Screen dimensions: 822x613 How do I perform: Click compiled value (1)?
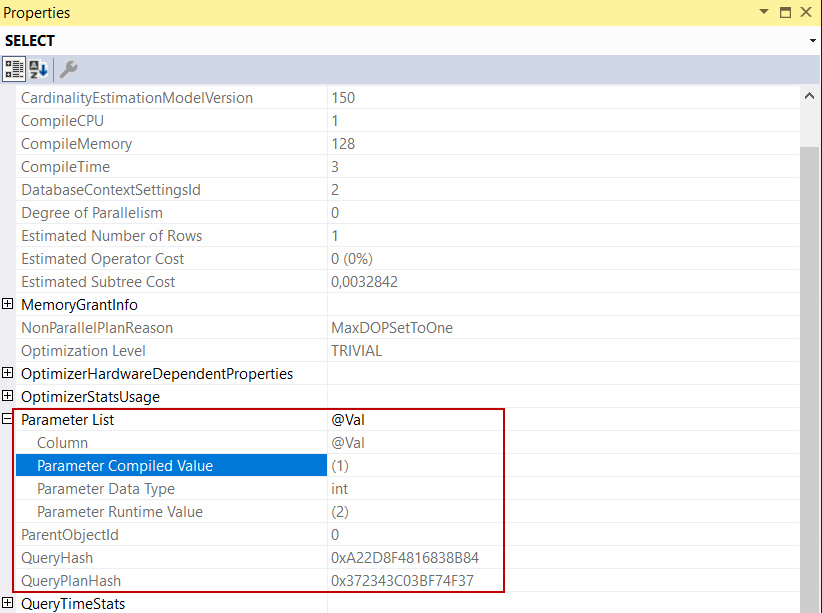[340, 466]
